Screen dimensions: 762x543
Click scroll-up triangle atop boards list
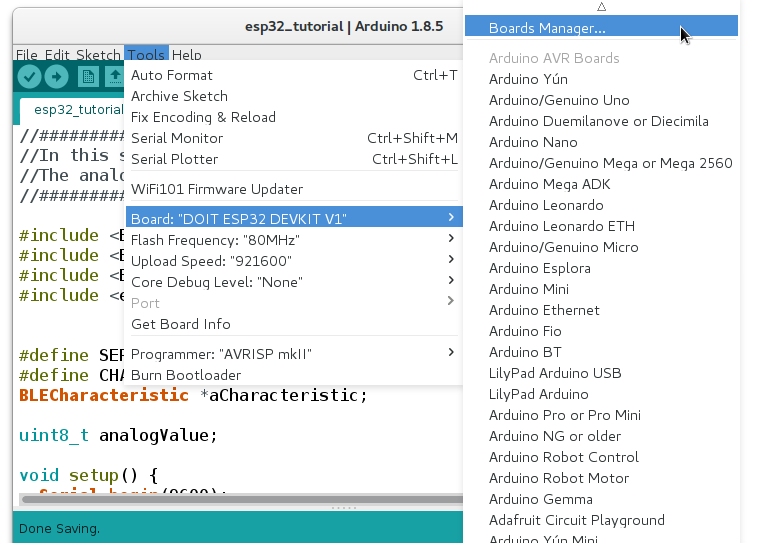coord(601,7)
